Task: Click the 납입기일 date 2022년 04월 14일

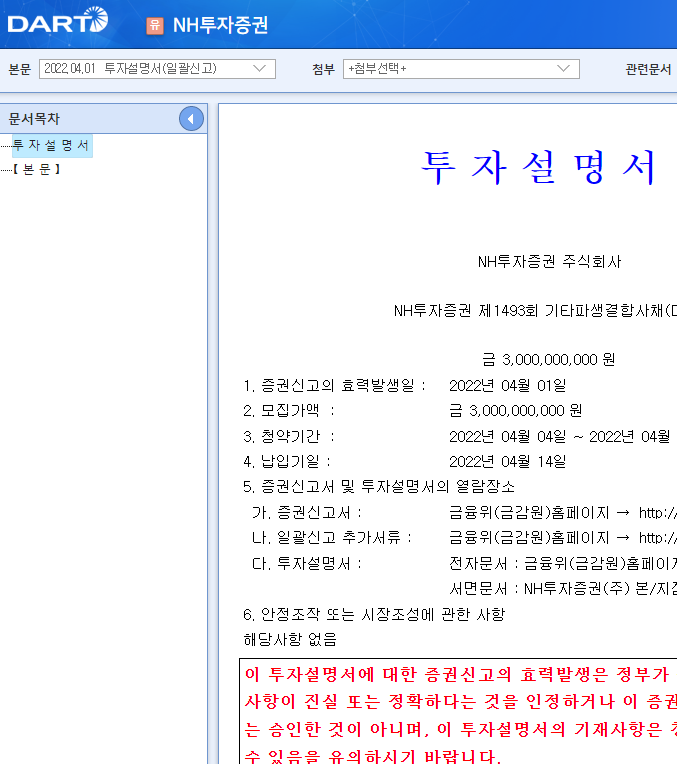Action: point(507,461)
